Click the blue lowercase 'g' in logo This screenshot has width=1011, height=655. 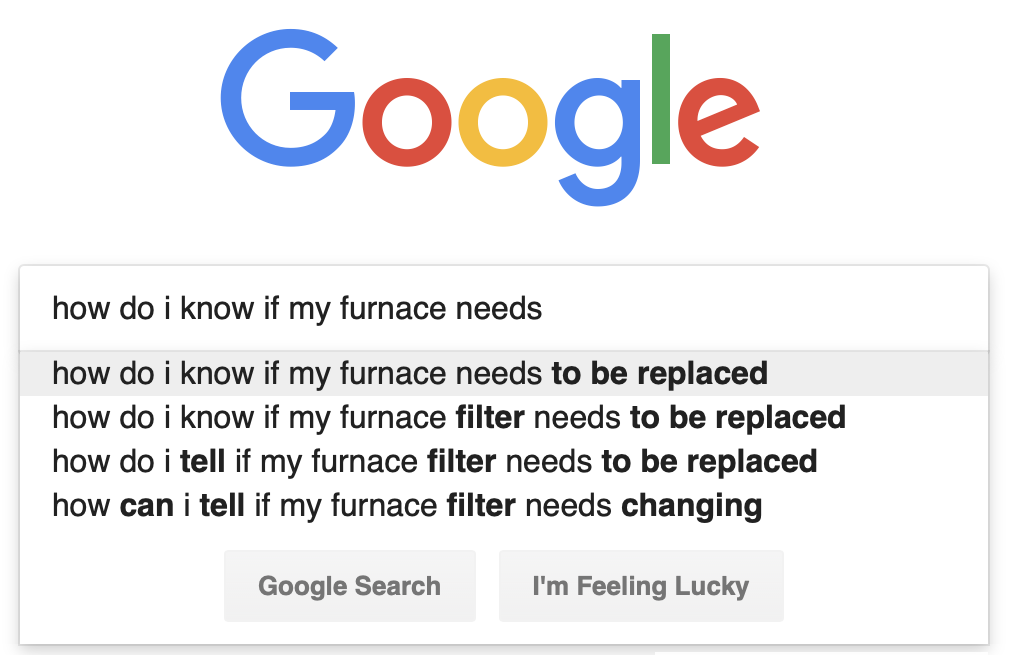pyautogui.click(x=598, y=142)
